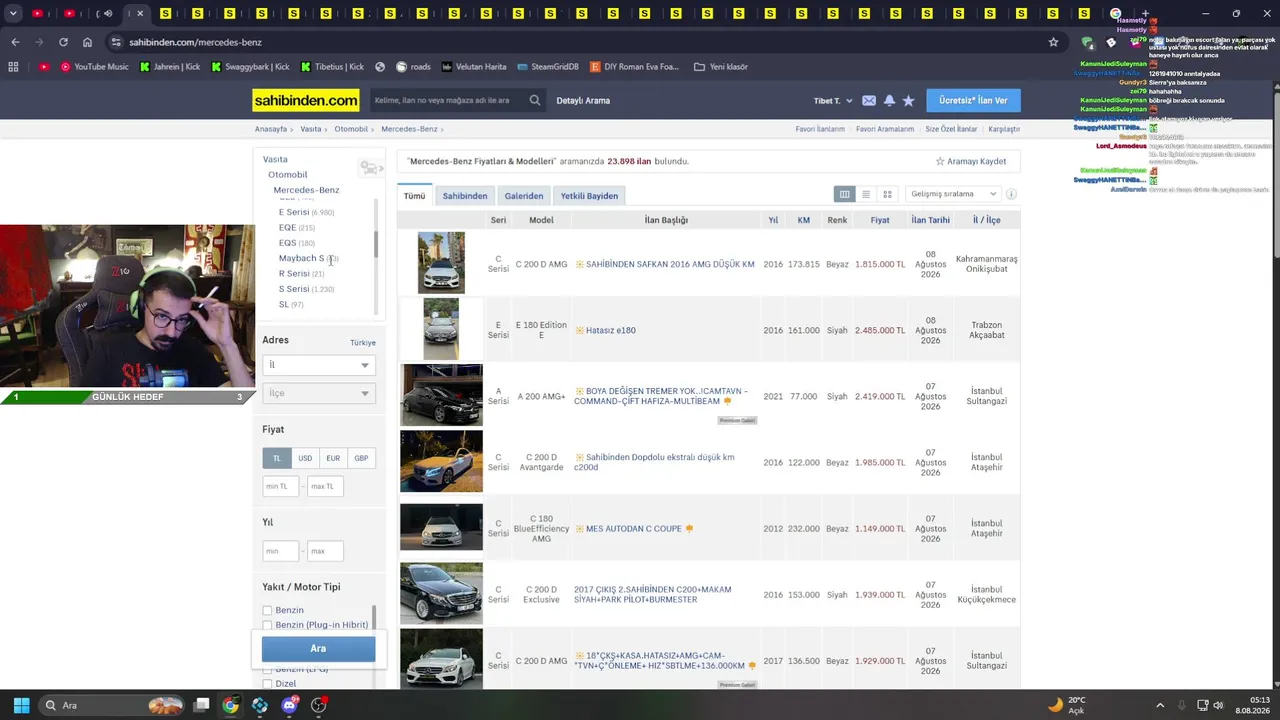Select GBP currency for price

click(361, 458)
